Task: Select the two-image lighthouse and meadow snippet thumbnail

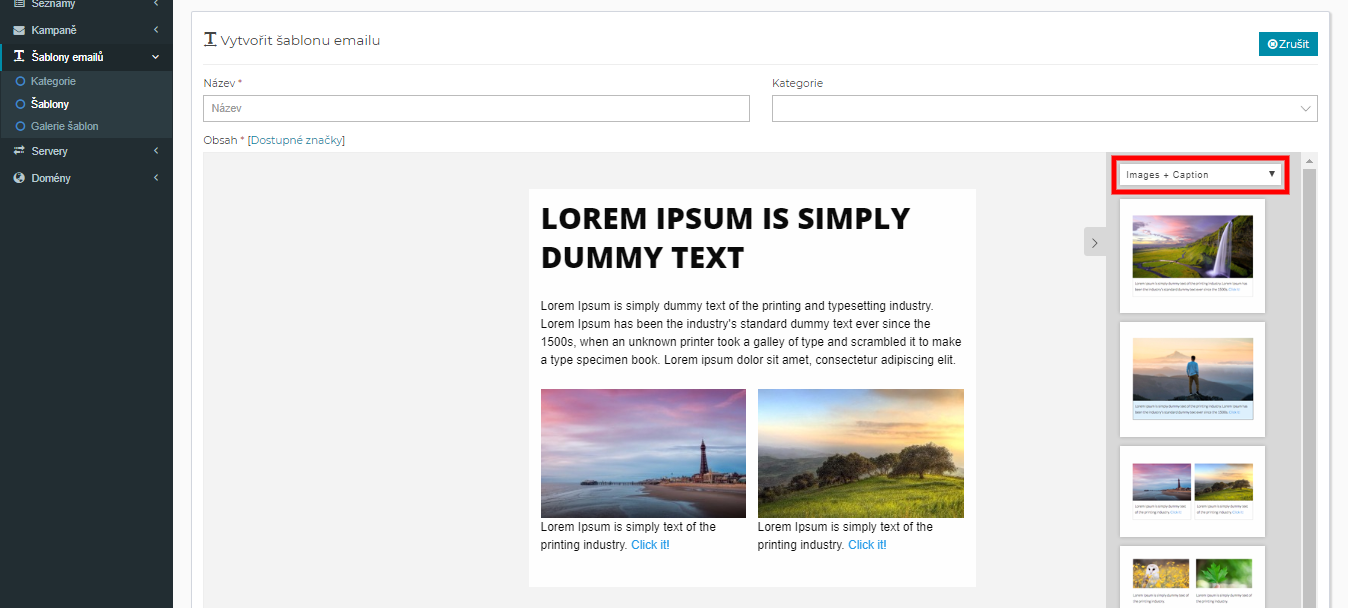Action: point(1192,492)
